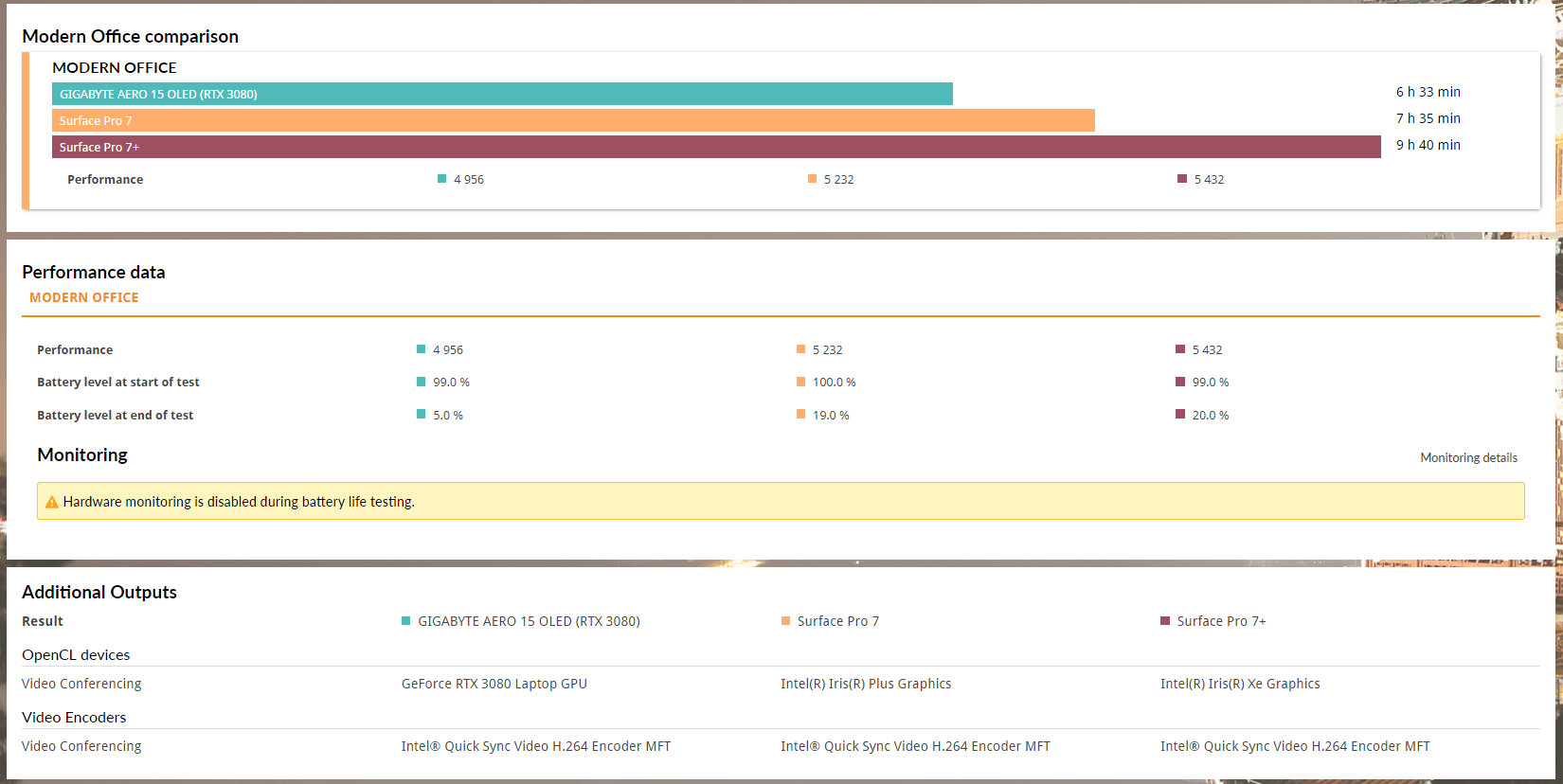1563x784 pixels.
Task: Click 'GeForce RTX 3080 Laptop GPU' cell
Action: (x=494, y=684)
